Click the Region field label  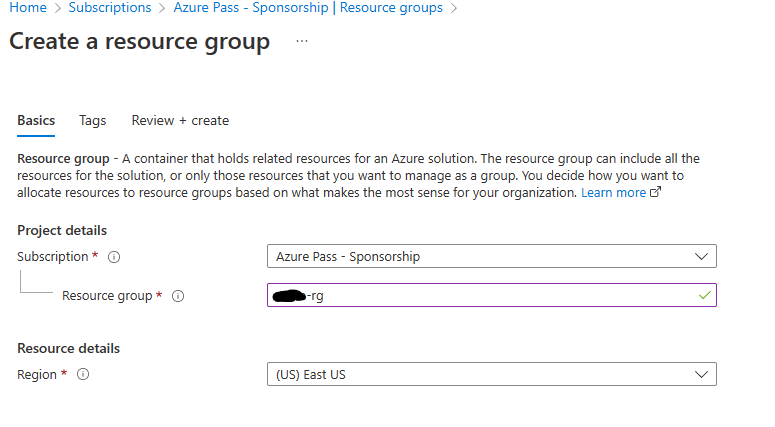[38, 374]
